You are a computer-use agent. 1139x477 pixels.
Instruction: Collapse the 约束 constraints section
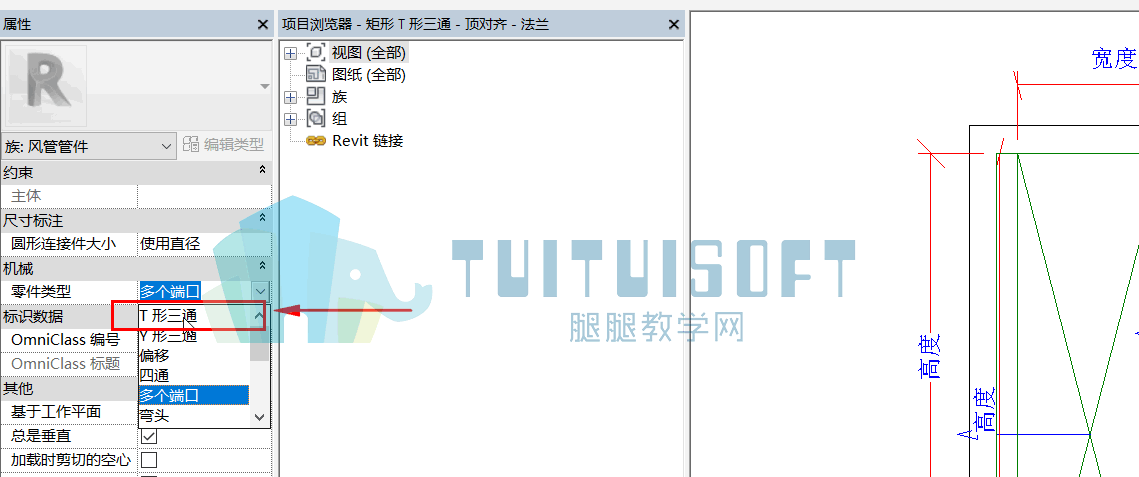[x=262, y=171]
